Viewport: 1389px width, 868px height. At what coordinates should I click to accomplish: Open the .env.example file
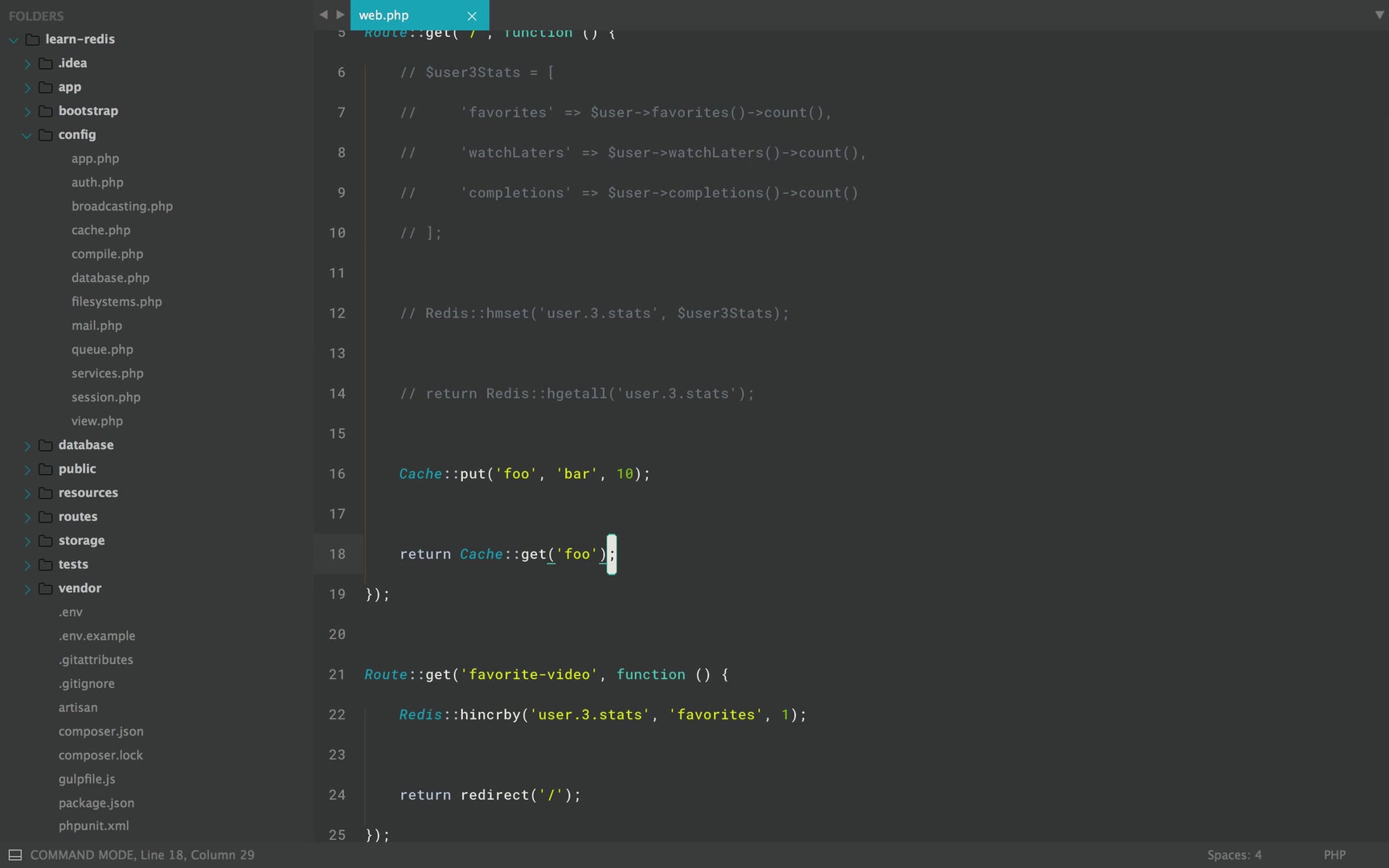96,636
